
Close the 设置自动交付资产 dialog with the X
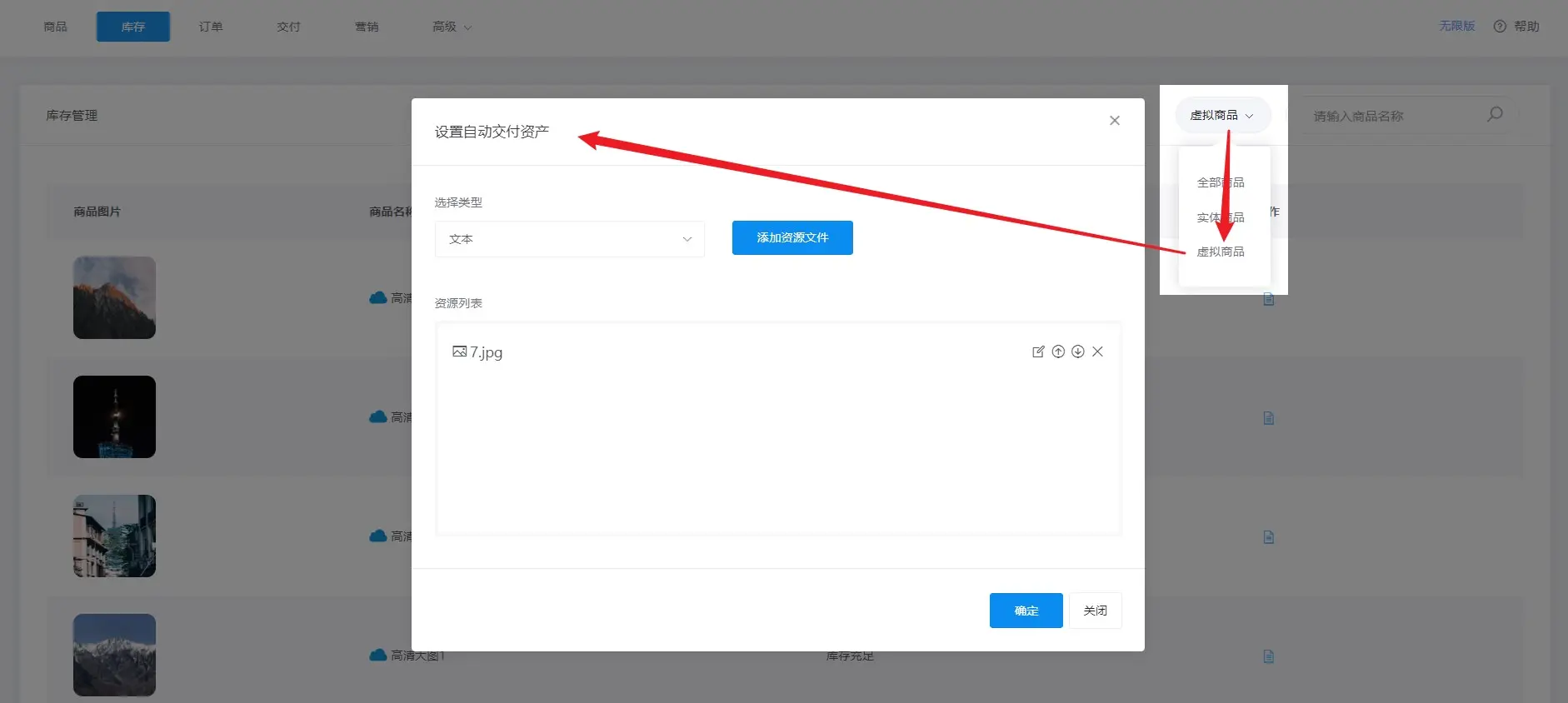click(x=1115, y=121)
